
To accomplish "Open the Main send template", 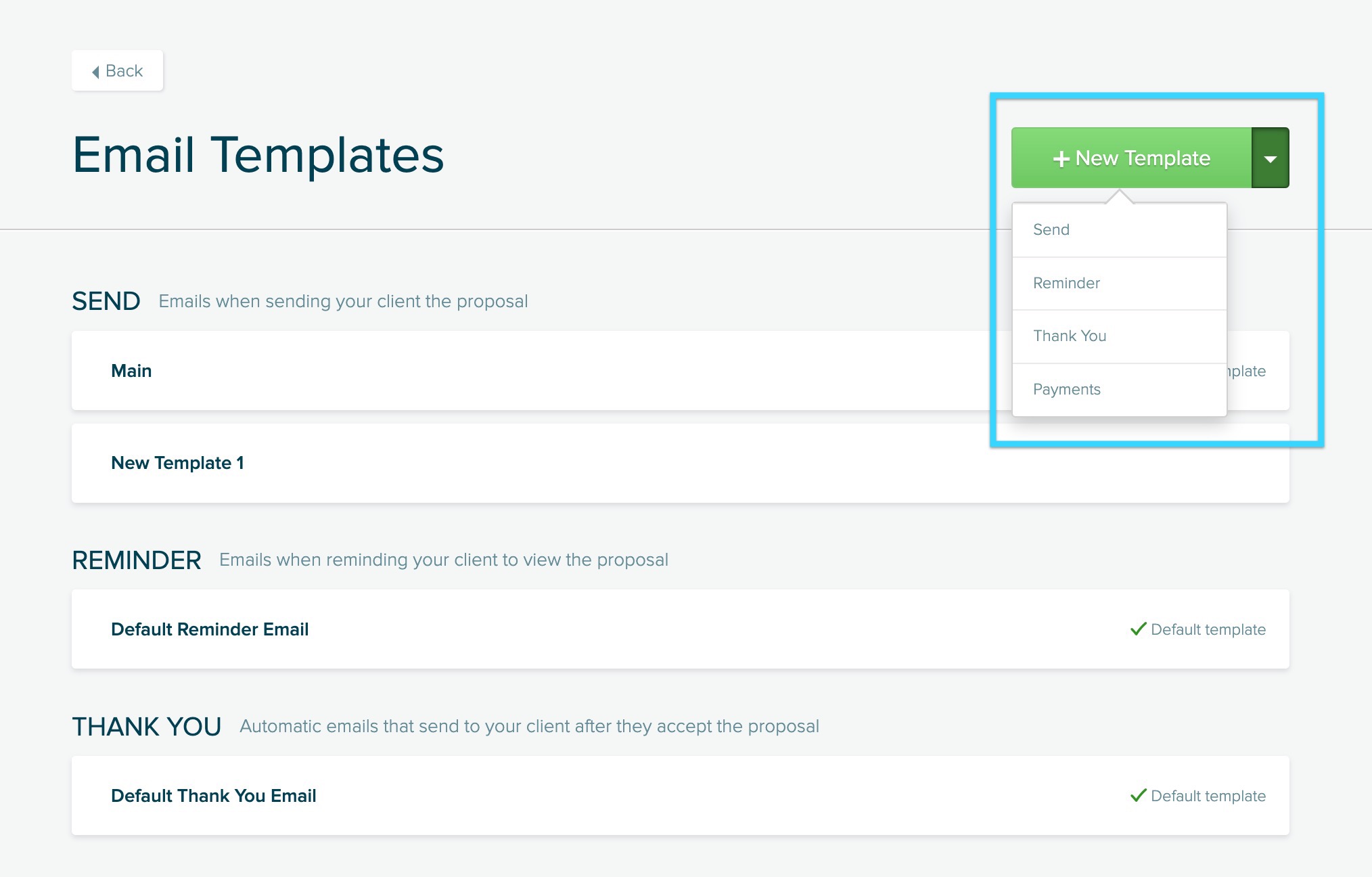I will pos(131,371).
